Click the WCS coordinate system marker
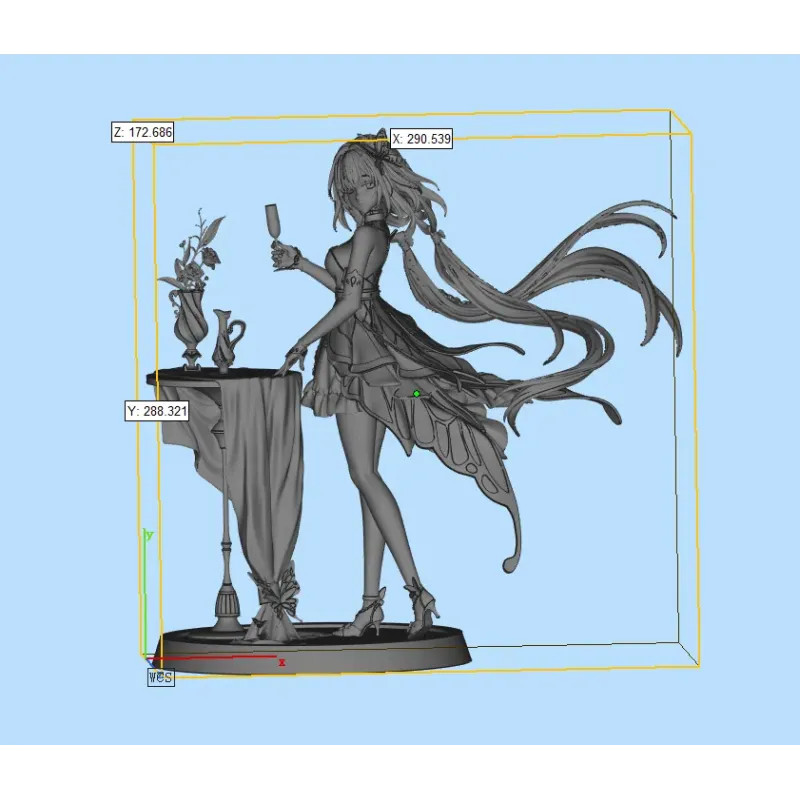Viewport: 800px width, 800px height. (x=161, y=678)
